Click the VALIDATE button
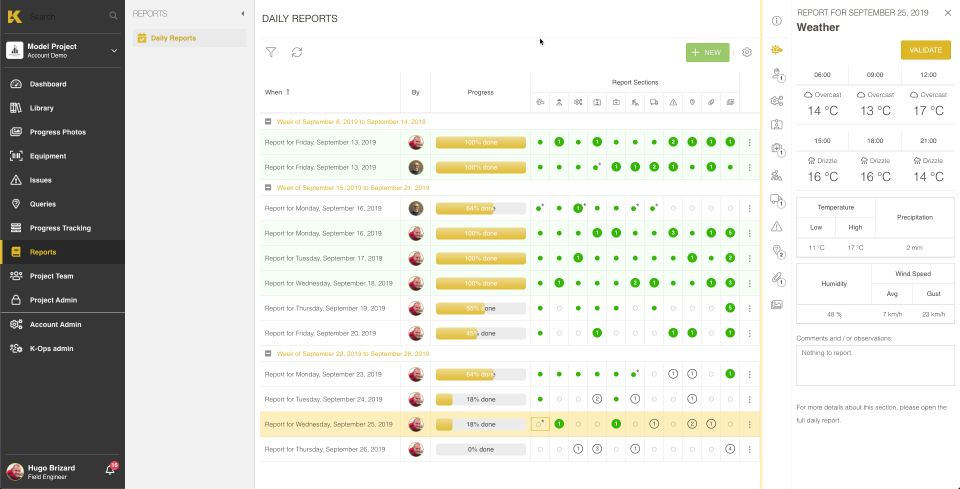 pyautogui.click(x=925, y=50)
